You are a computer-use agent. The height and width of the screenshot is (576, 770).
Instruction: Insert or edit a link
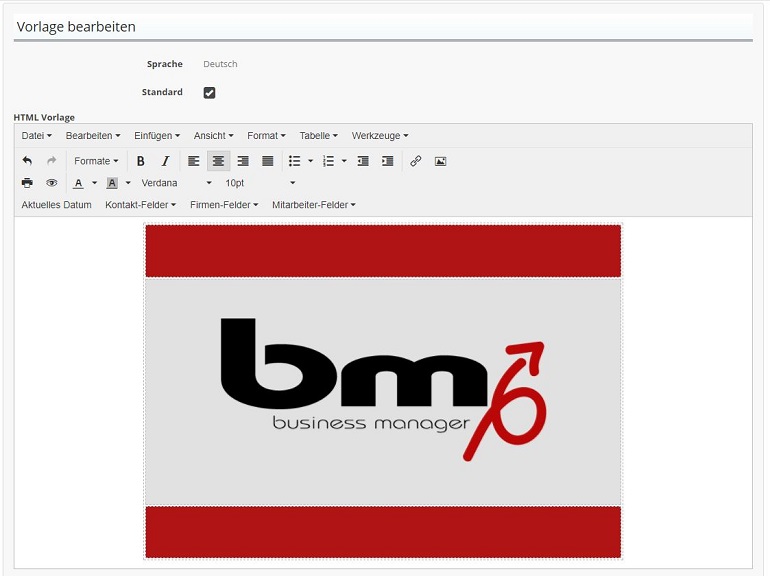(x=416, y=161)
